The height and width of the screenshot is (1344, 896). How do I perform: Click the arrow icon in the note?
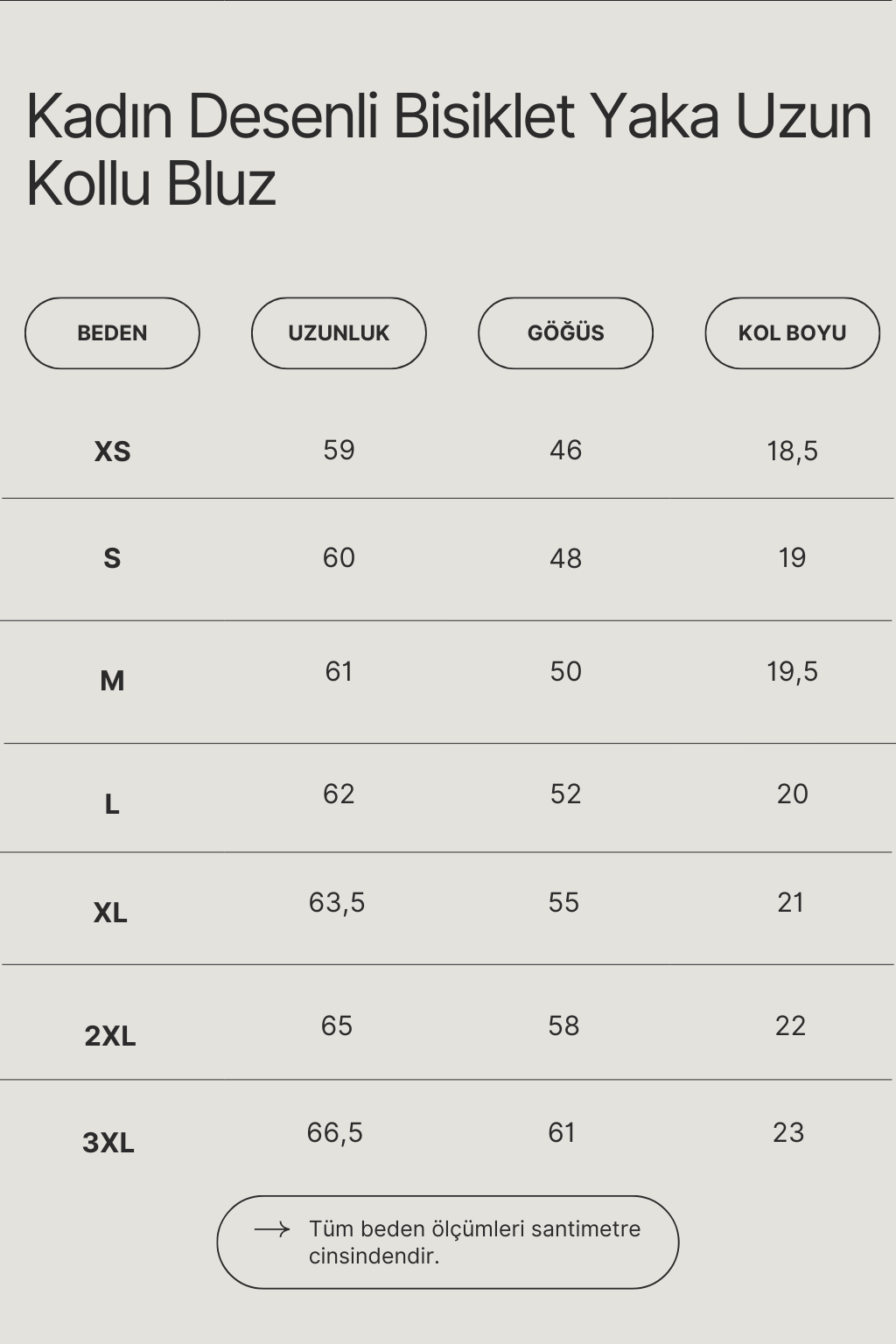tap(272, 1229)
